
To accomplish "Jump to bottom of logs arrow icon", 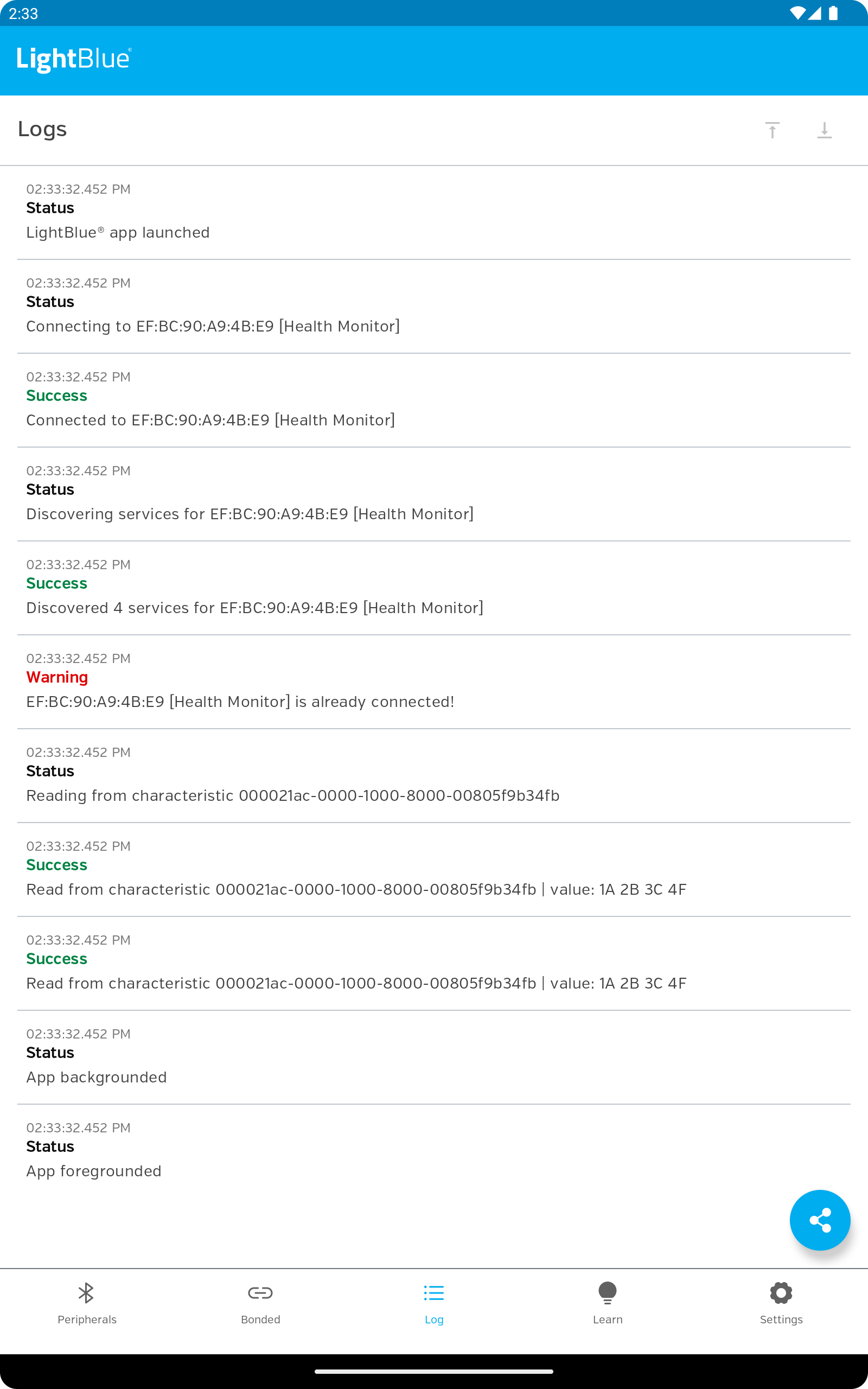I will point(825,130).
